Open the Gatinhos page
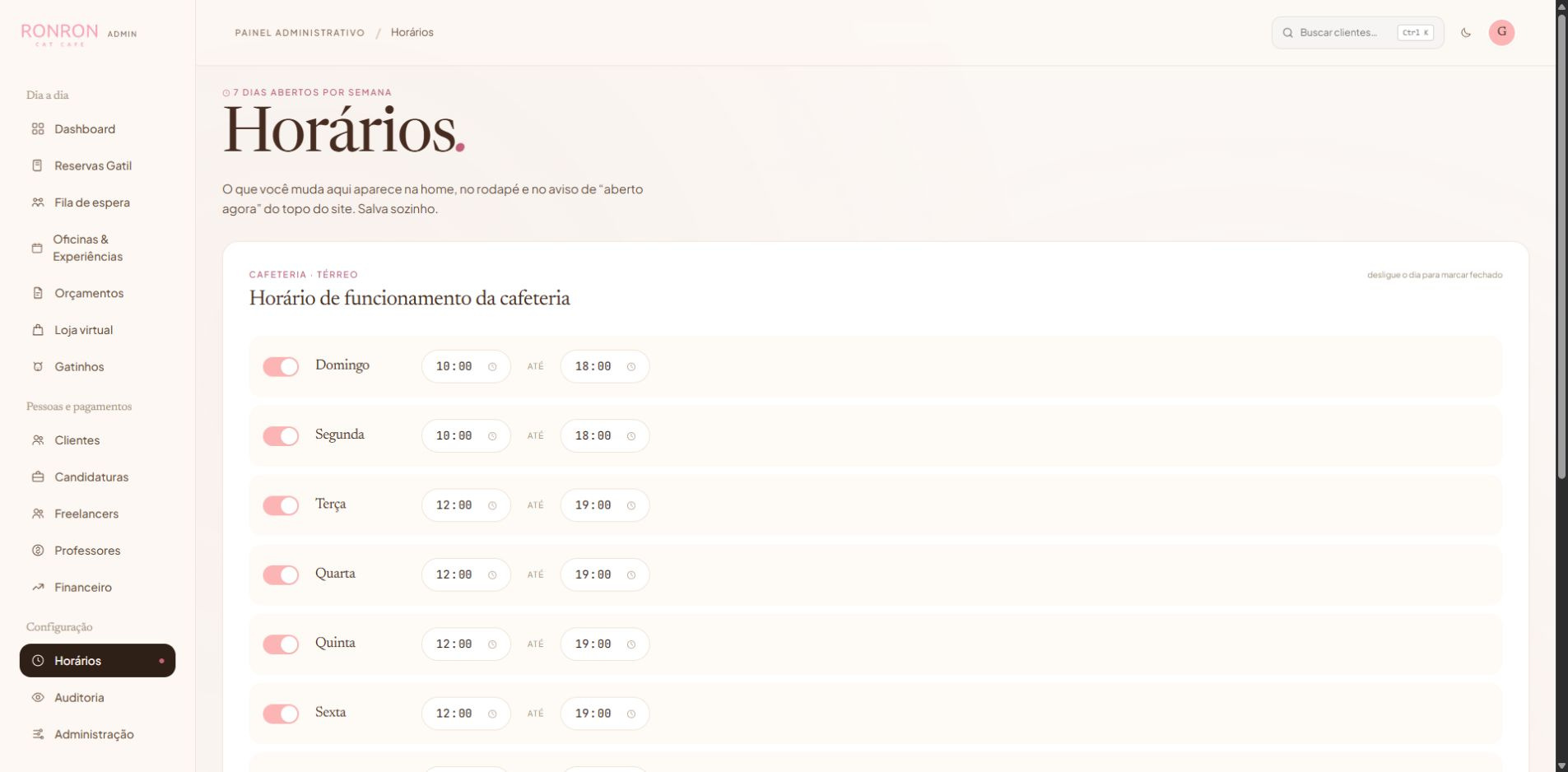 point(97,367)
